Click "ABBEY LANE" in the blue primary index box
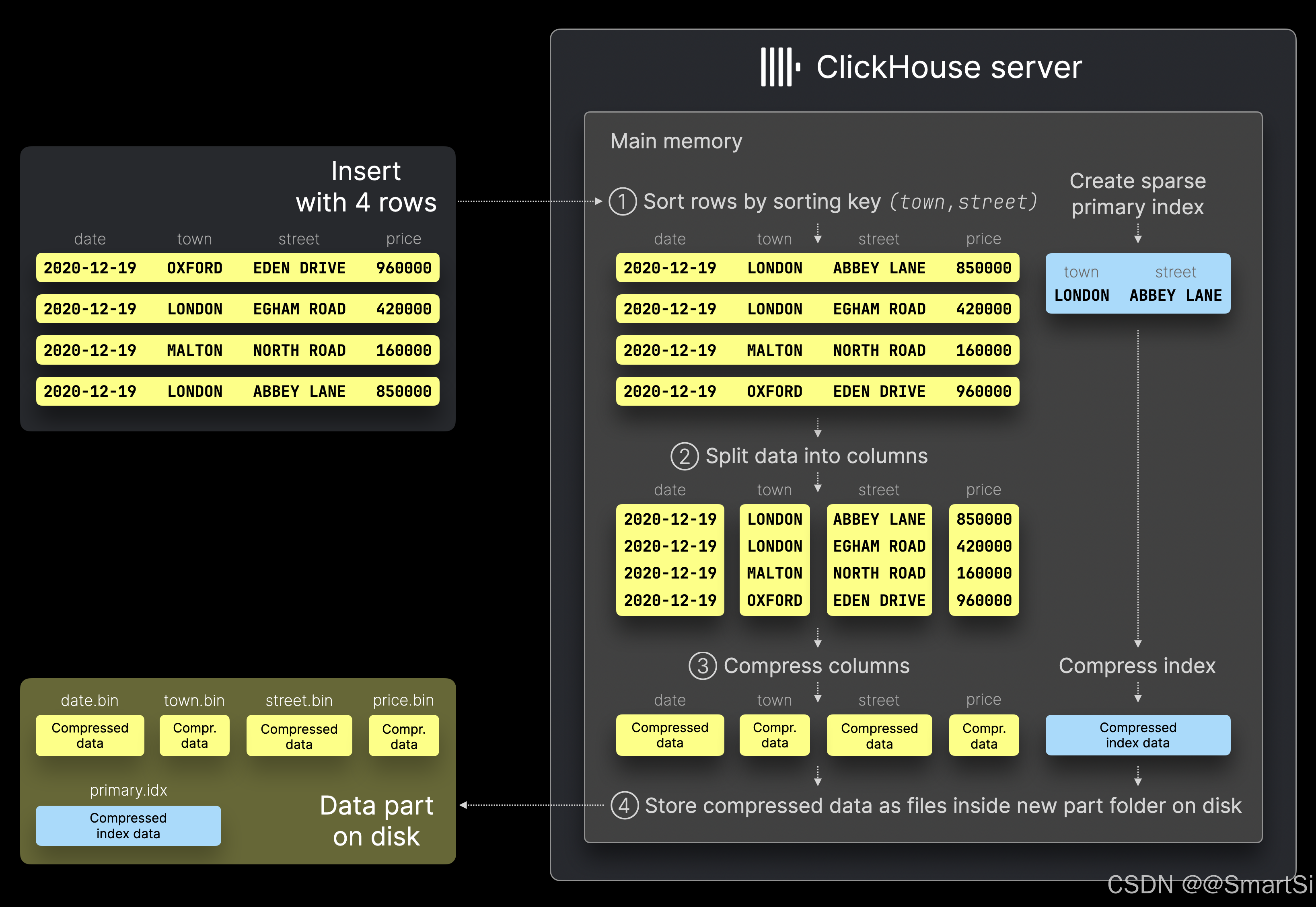Screen dimensions: 1316x907 pos(1176,295)
